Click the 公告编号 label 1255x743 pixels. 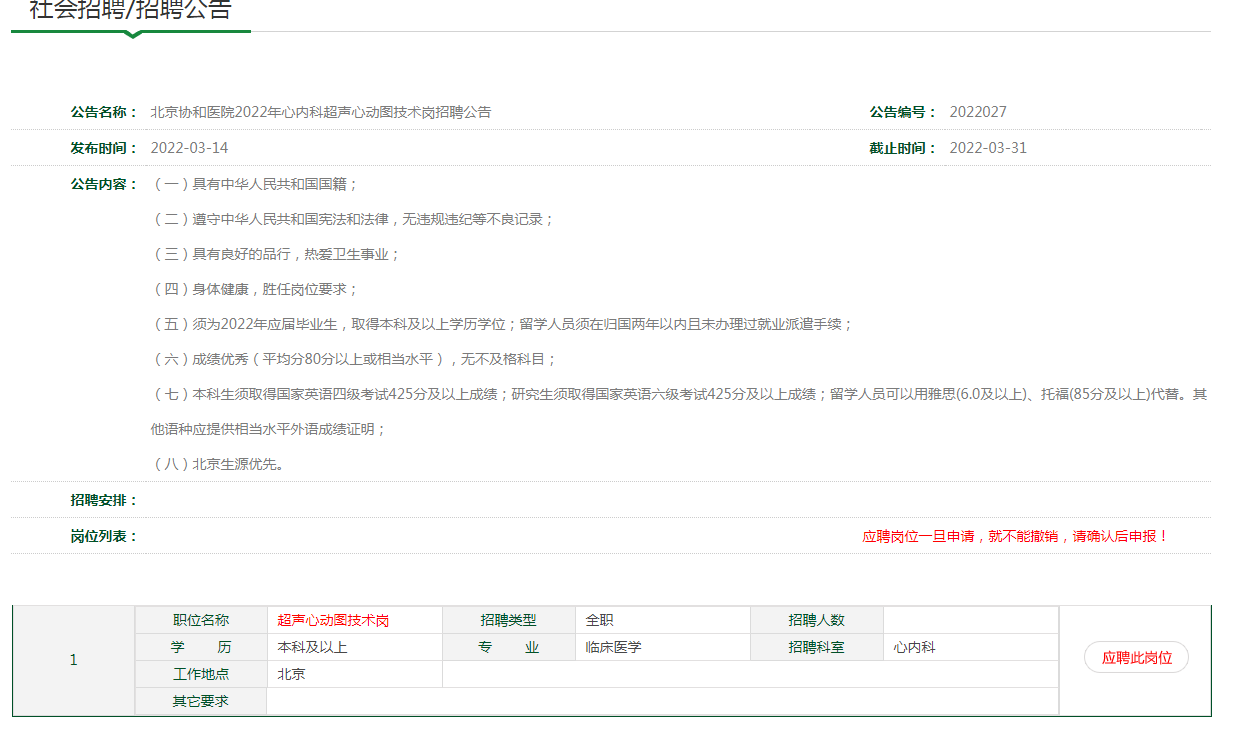pyautogui.click(x=903, y=112)
